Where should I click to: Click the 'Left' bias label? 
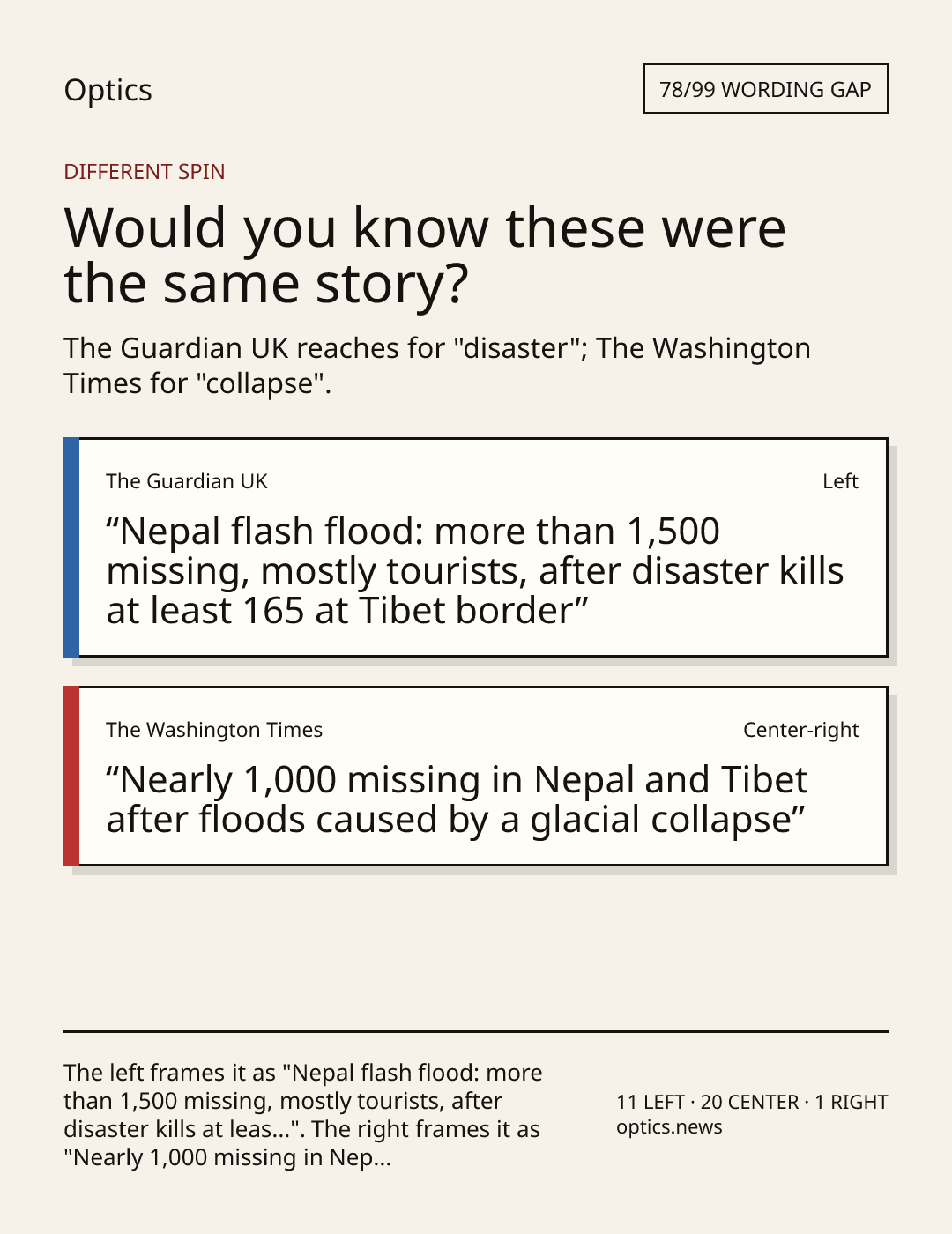pyautogui.click(x=840, y=480)
